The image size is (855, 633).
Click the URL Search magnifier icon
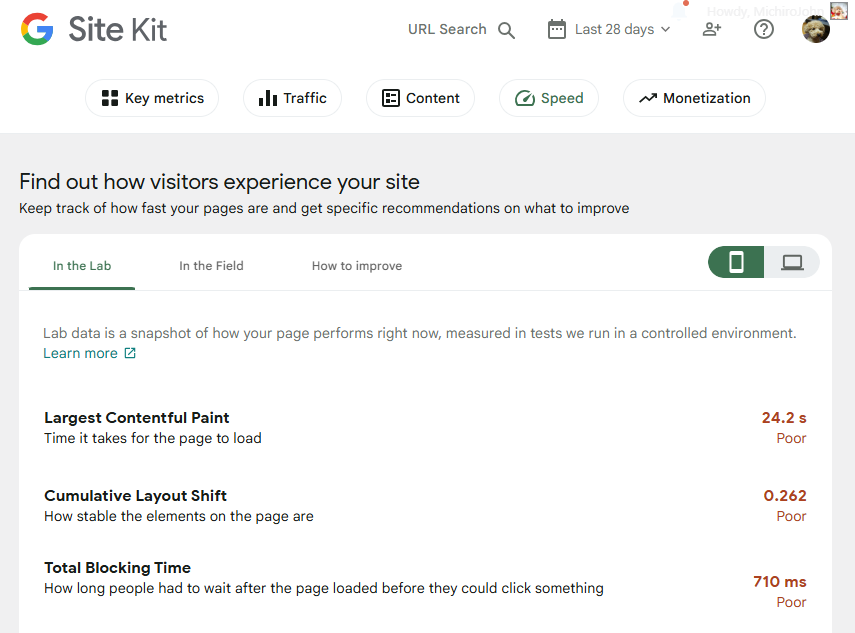click(507, 30)
